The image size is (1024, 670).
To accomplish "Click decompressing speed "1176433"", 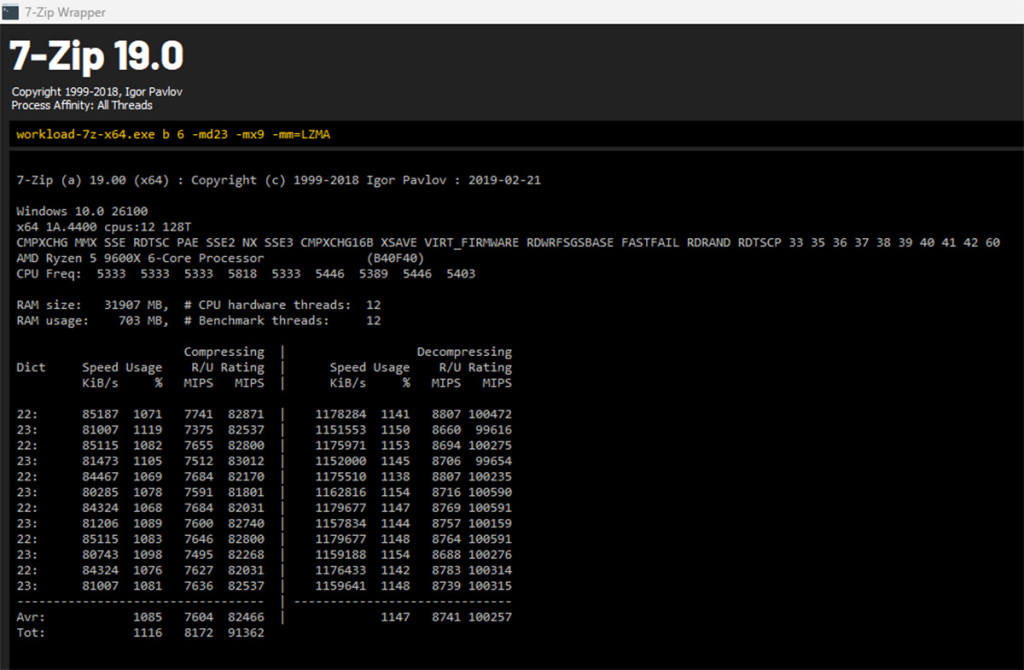I will (x=341, y=571).
